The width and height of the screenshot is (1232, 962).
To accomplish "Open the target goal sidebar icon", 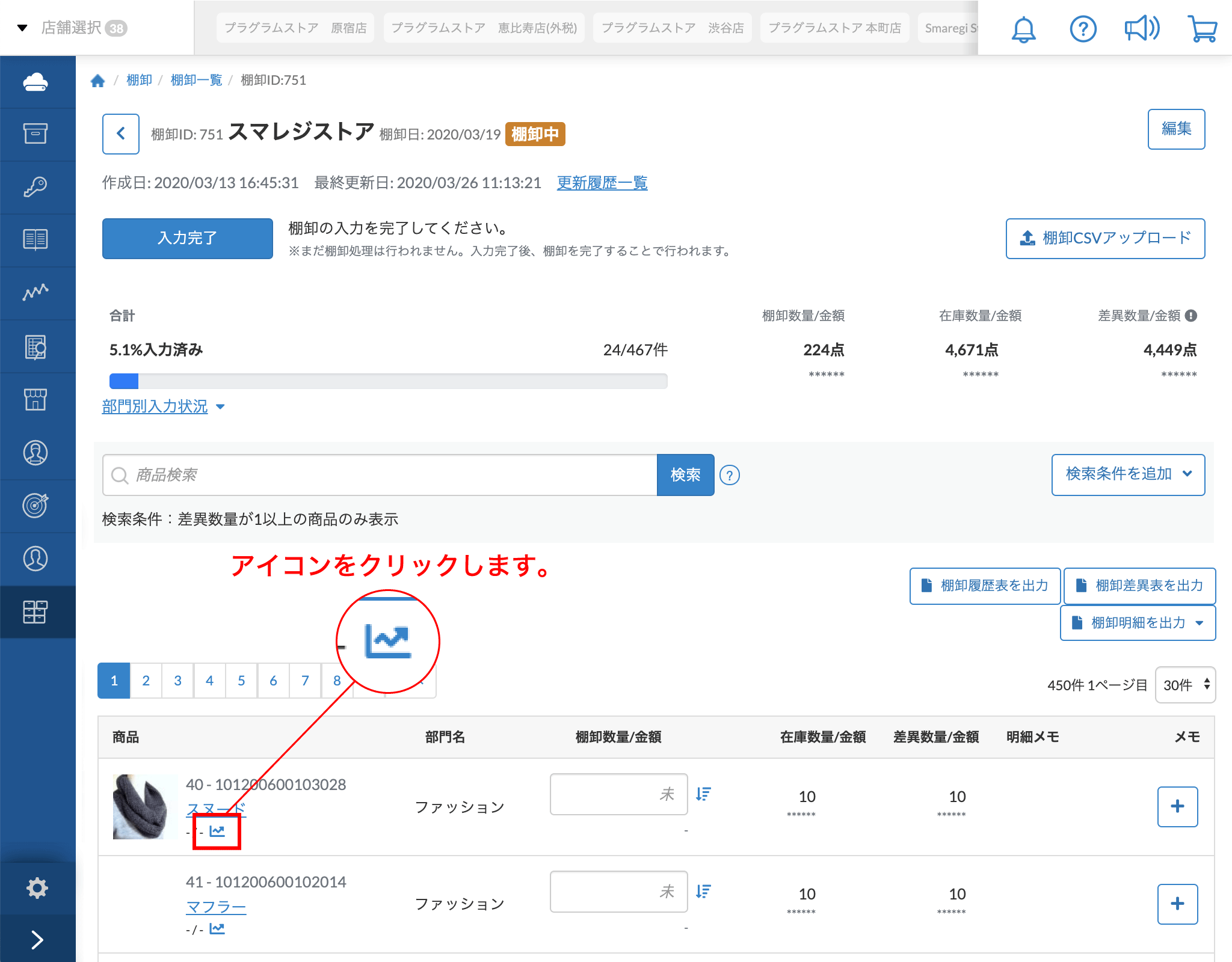I will 35,505.
